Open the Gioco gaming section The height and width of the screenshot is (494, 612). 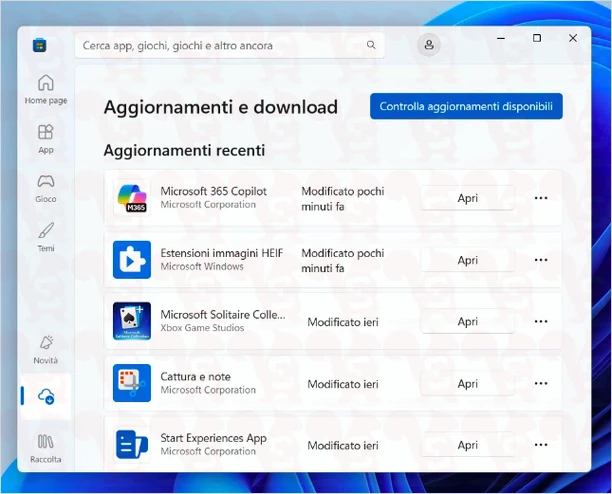pyautogui.click(x=46, y=188)
